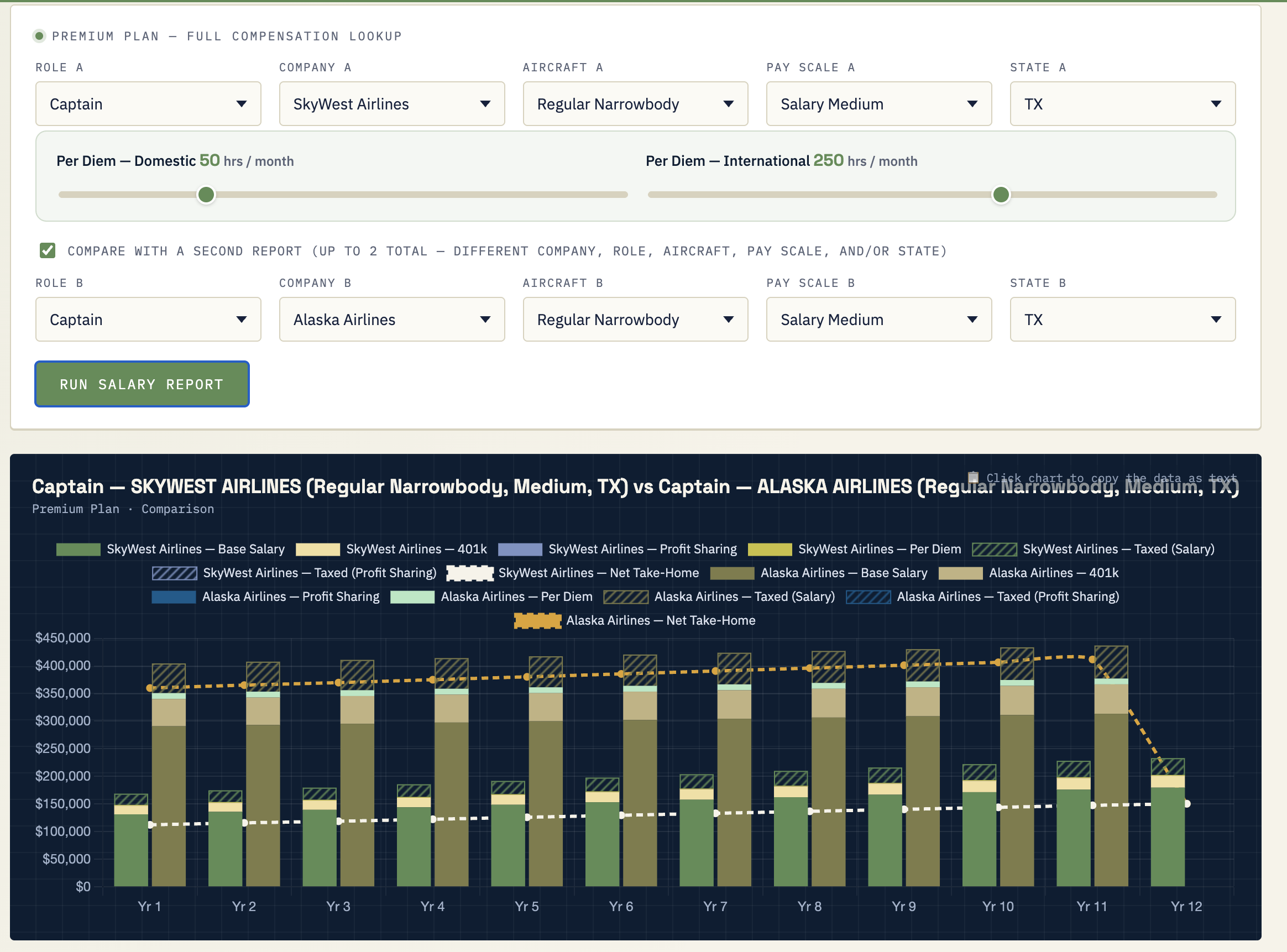
Task: Click the Alaska Airlines bar for Yr 10
Action: tap(1017, 767)
